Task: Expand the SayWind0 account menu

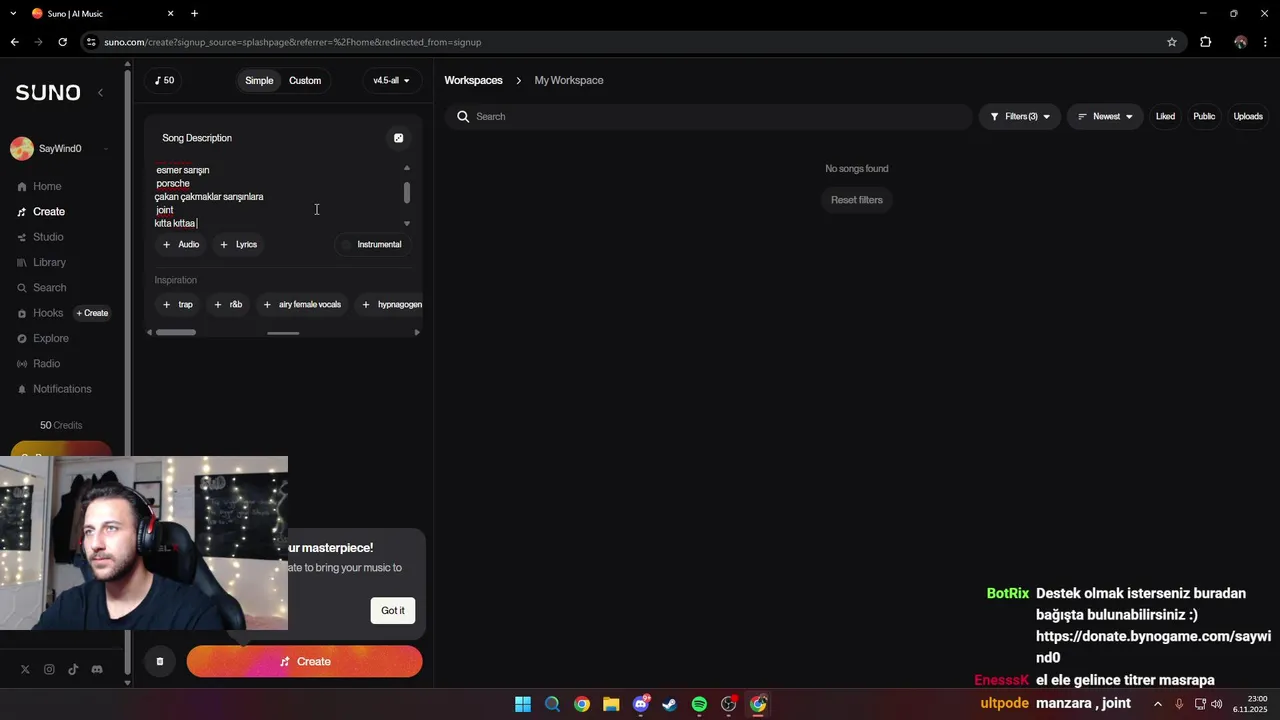Action: [105, 149]
